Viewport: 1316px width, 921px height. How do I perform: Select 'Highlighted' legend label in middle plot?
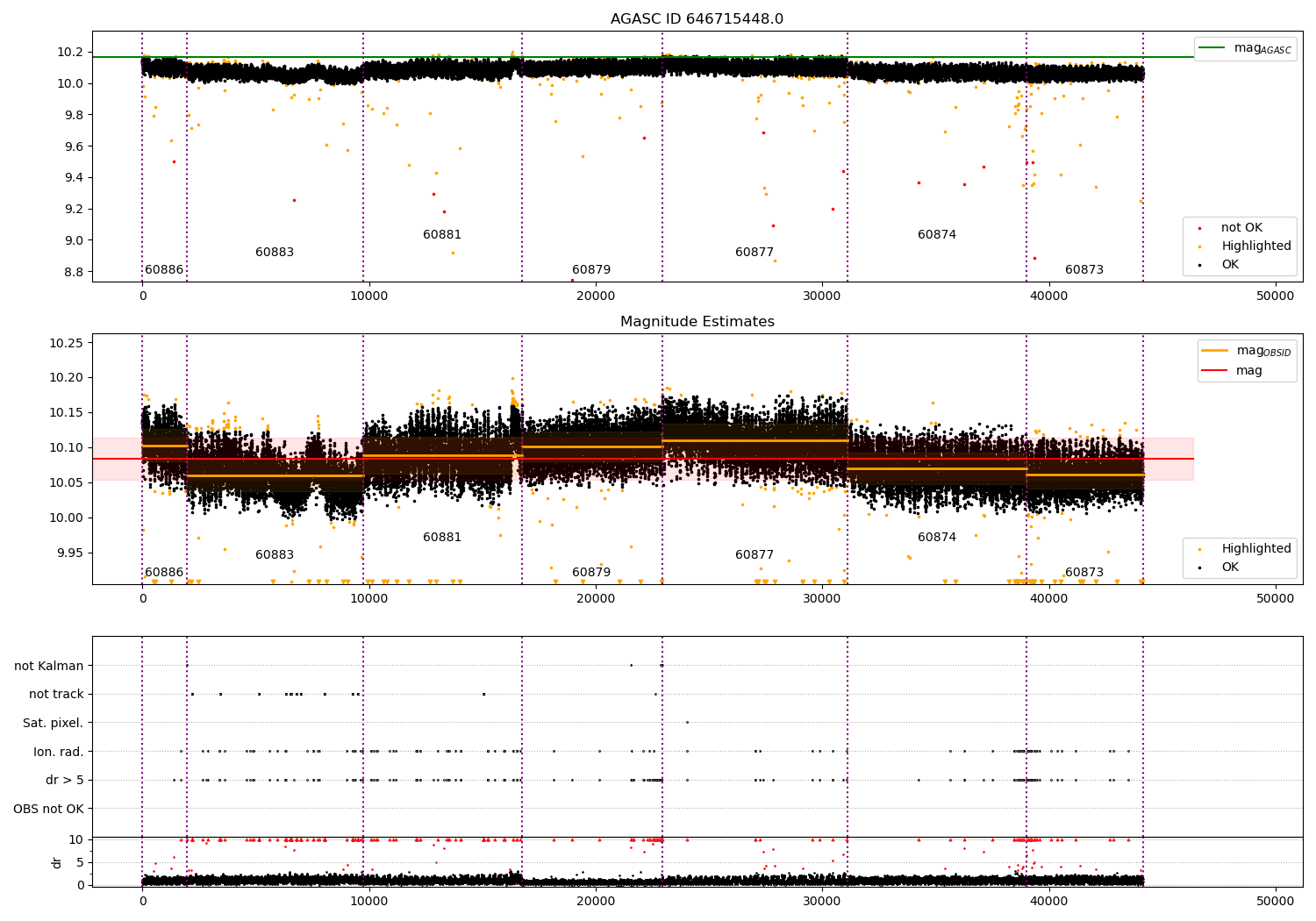[1255, 549]
